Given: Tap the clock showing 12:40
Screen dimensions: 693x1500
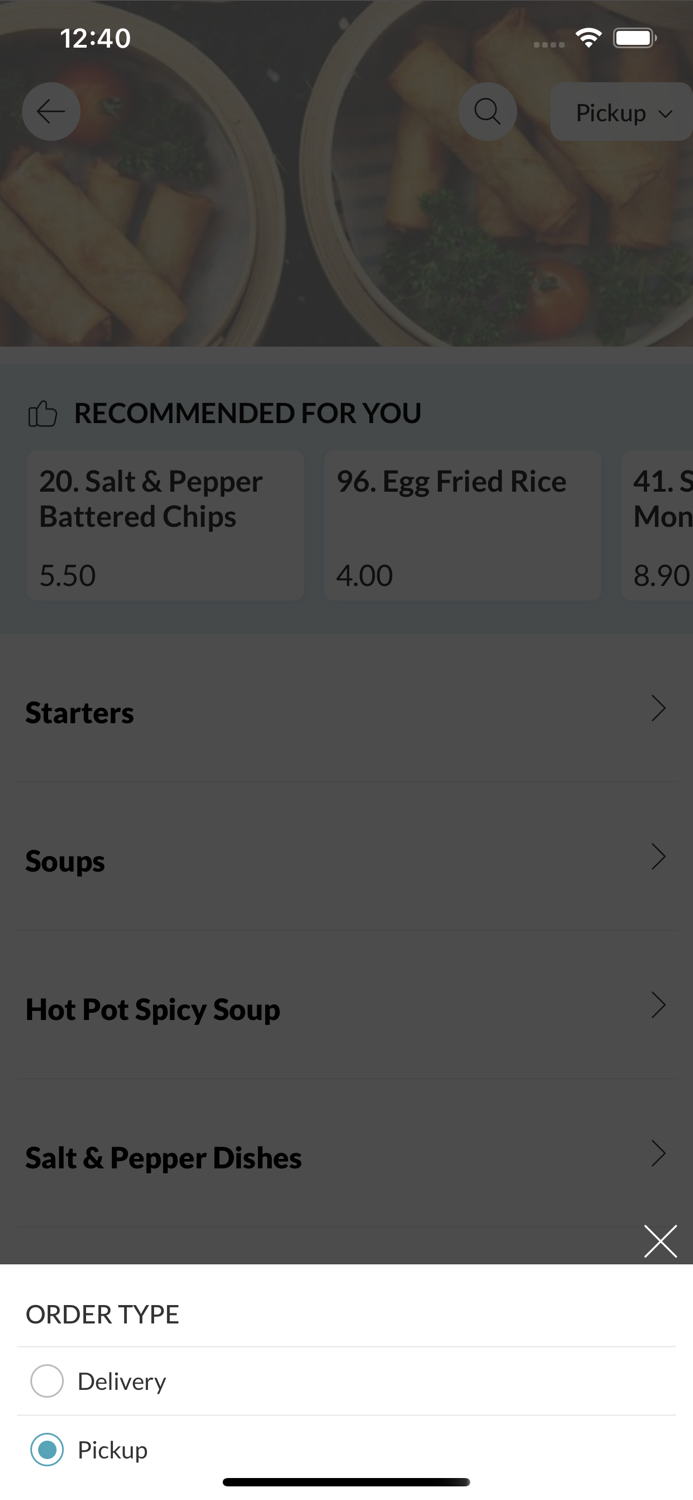Looking at the screenshot, I should pyautogui.click(x=95, y=38).
